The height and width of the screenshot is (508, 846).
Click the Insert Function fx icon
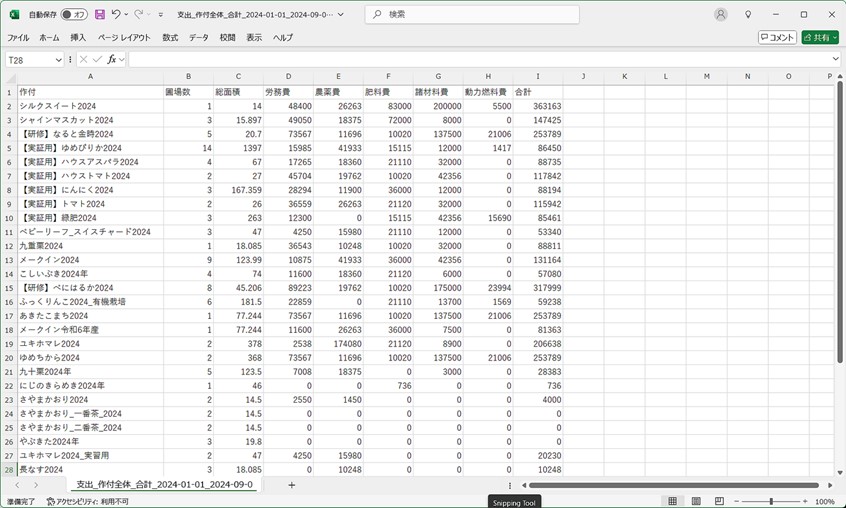[112, 60]
